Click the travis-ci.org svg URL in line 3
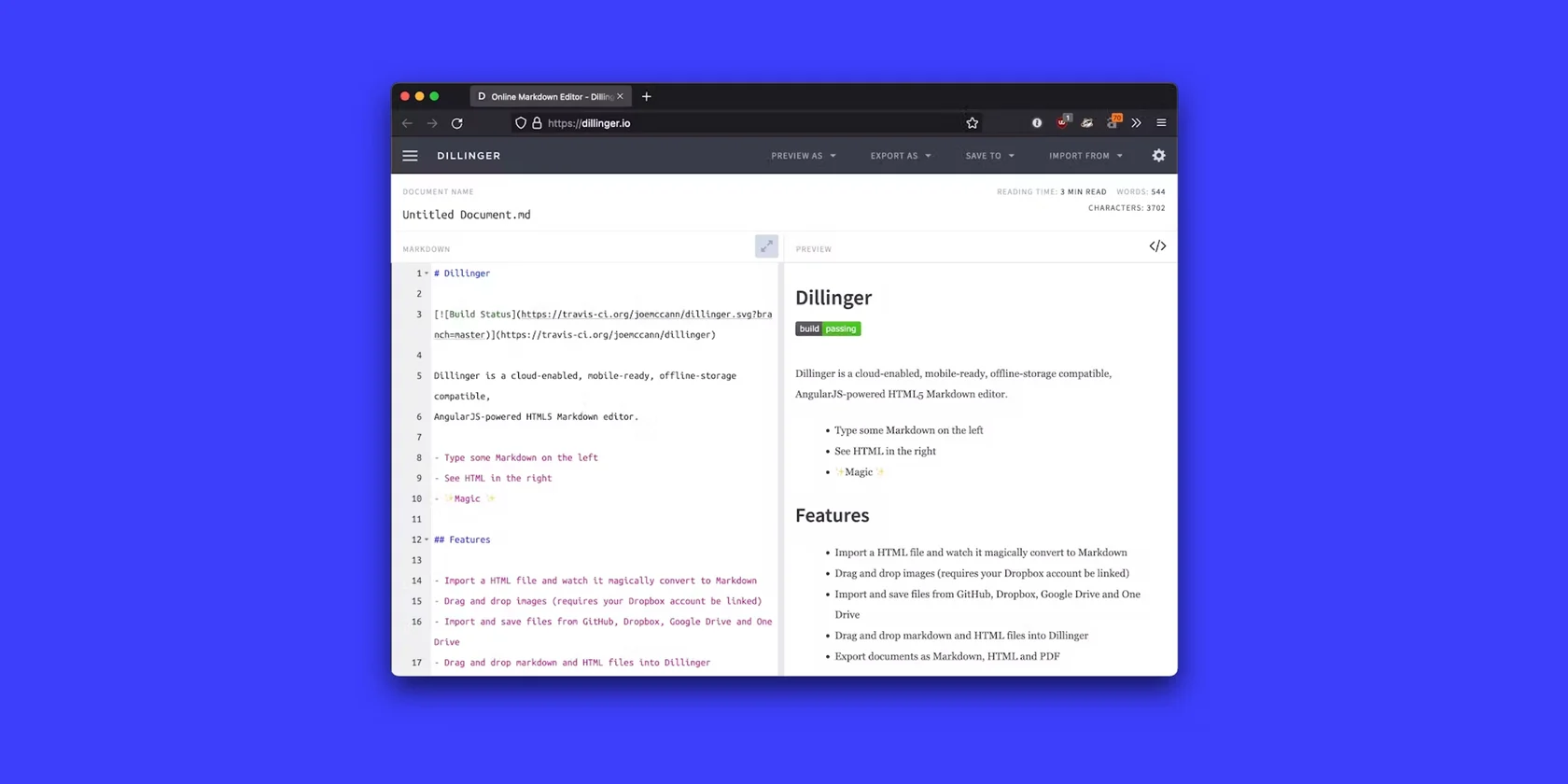This screenshot has width=1568, height=784. click(x=647, y=315)
